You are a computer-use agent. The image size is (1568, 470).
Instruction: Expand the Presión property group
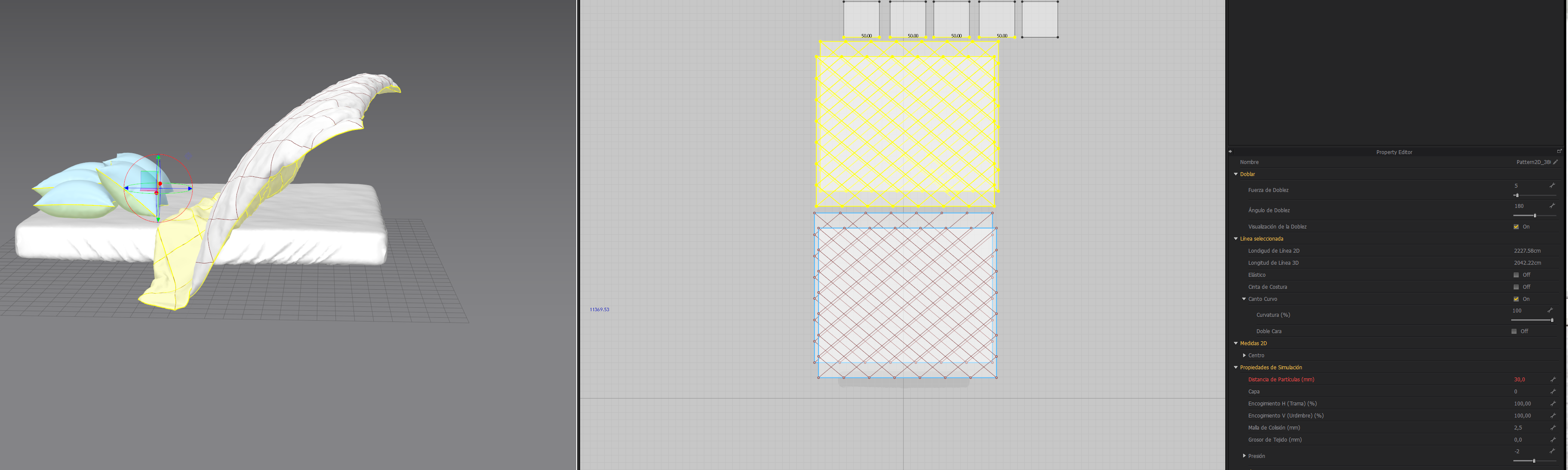pos(1244,455)
